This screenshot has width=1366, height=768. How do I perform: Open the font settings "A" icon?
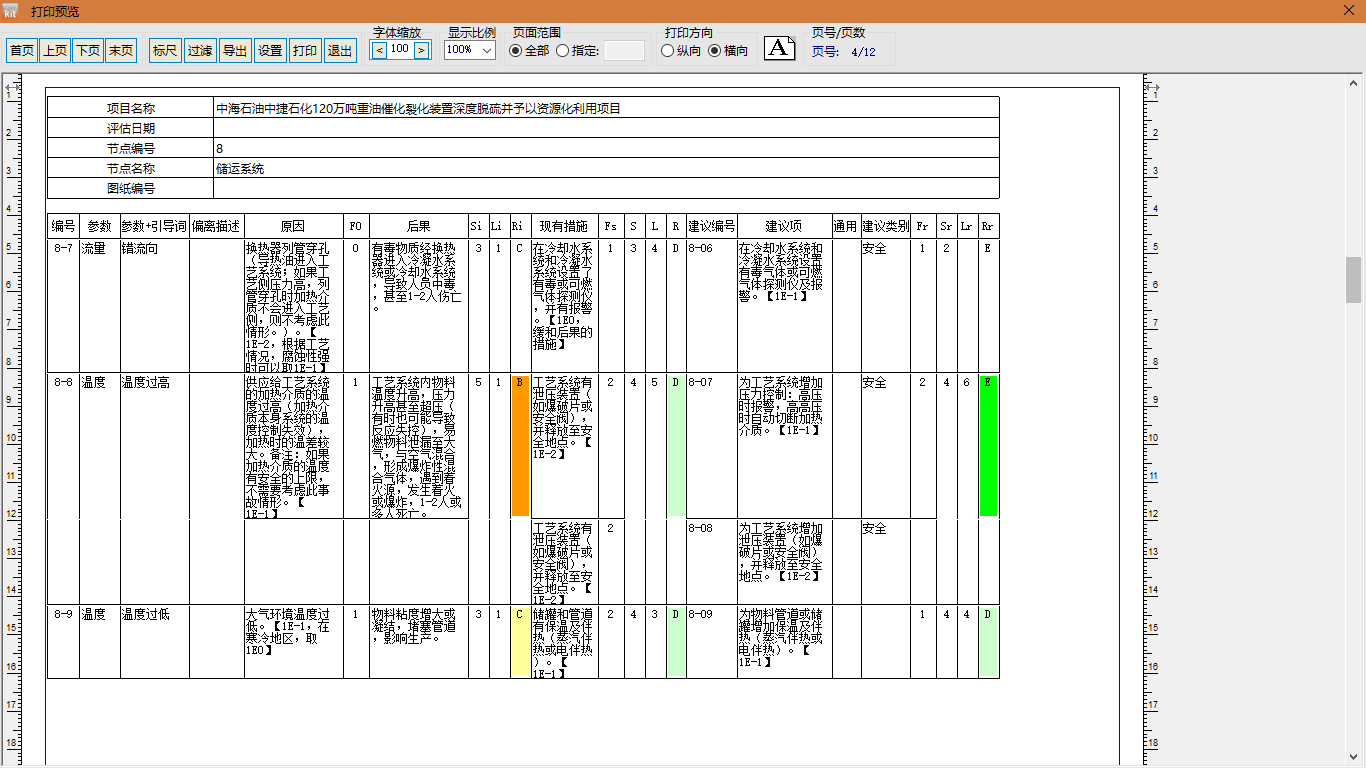(x=780, y=48)
